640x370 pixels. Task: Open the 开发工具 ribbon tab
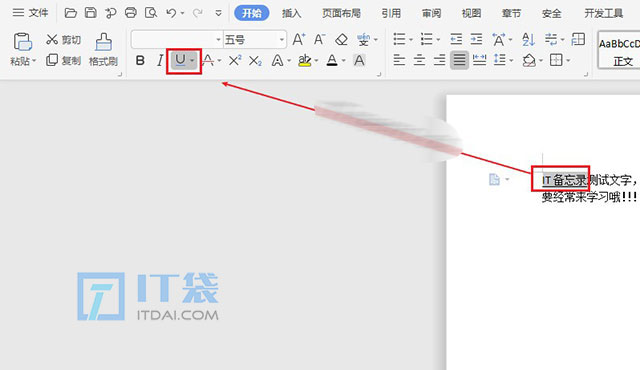[x=603, y=13]
